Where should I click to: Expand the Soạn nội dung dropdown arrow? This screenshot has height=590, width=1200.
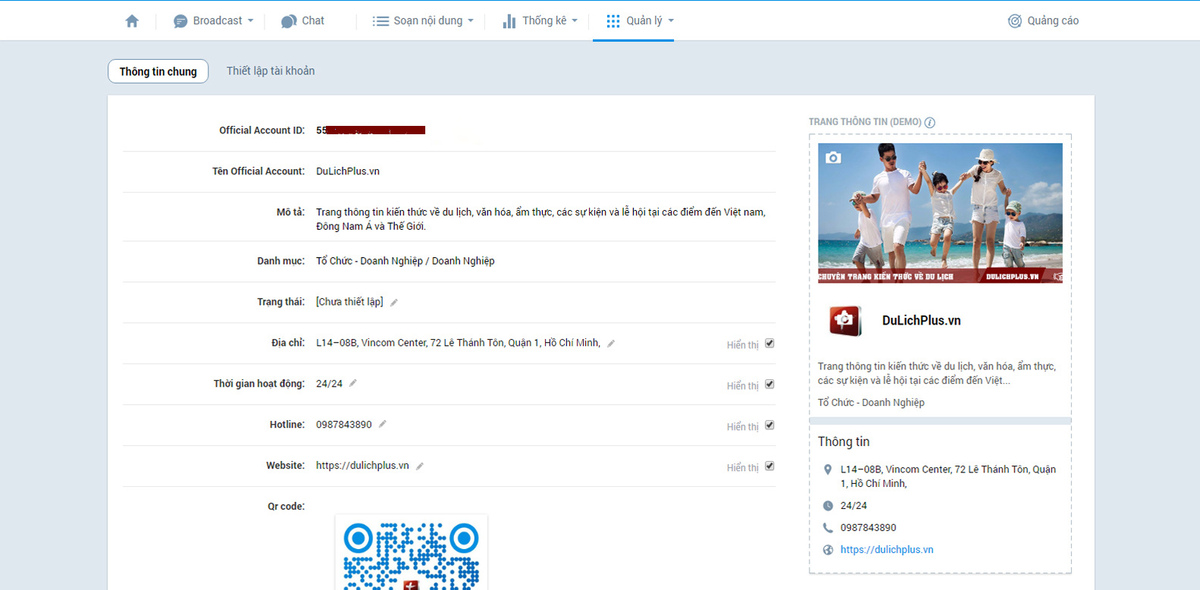point(470,21)
